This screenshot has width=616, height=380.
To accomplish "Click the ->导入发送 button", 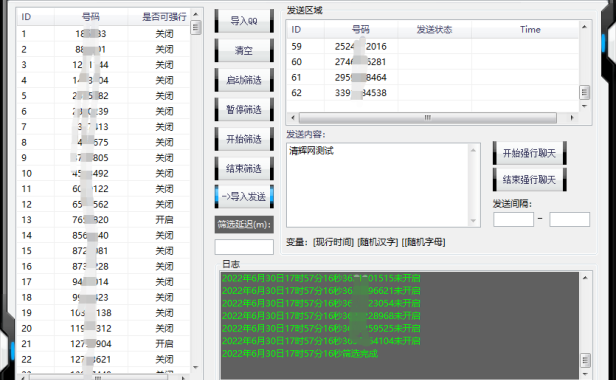I will 244,196.
